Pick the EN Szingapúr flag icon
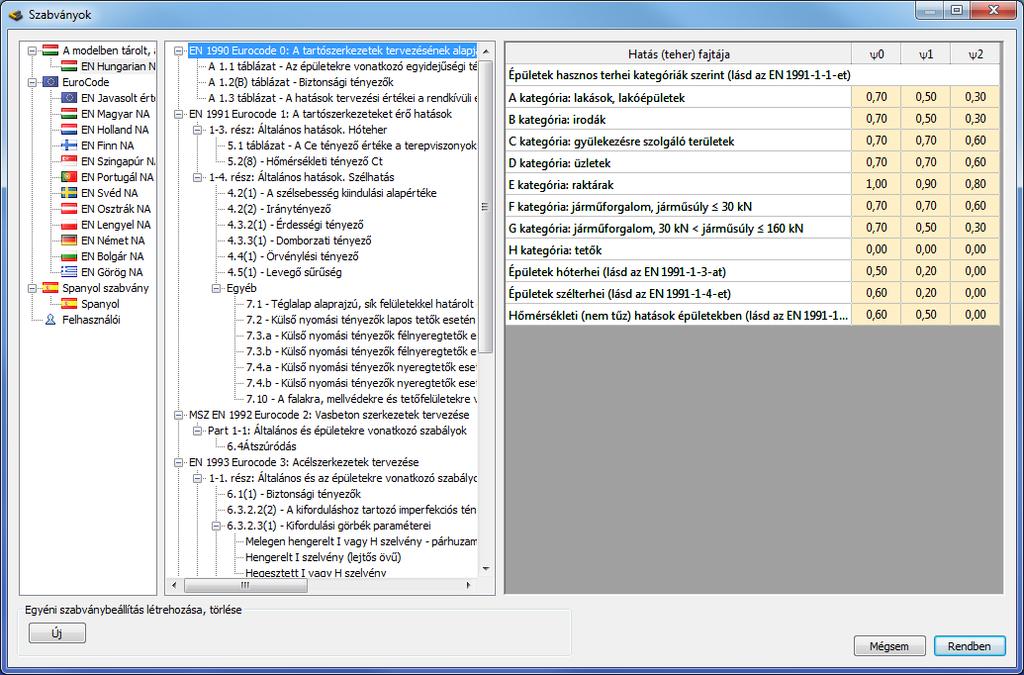Screen dimensions: 1024x675 (x=69, y=161)
